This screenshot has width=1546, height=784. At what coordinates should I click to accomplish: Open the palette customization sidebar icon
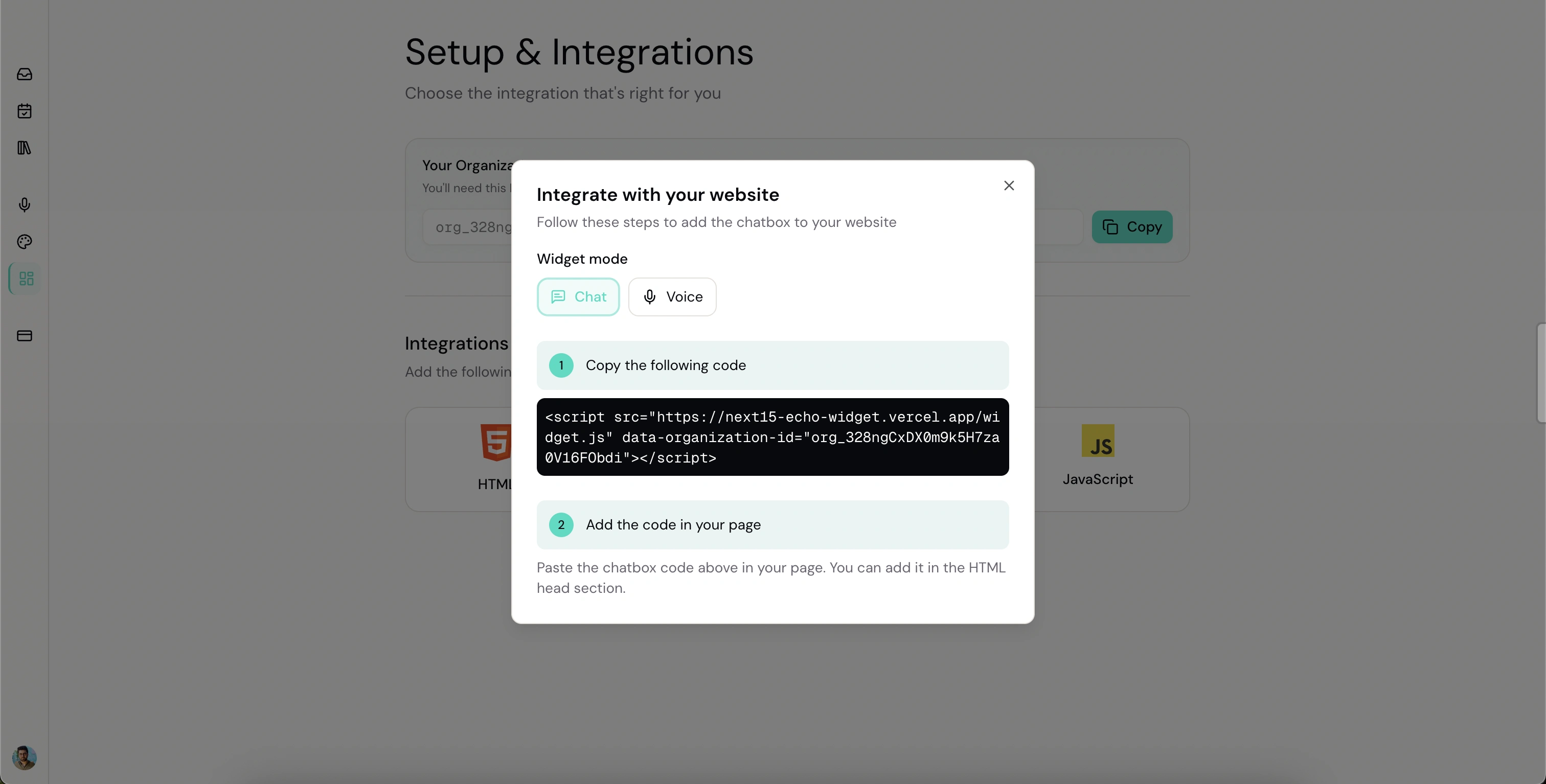[x=25, y=242]
